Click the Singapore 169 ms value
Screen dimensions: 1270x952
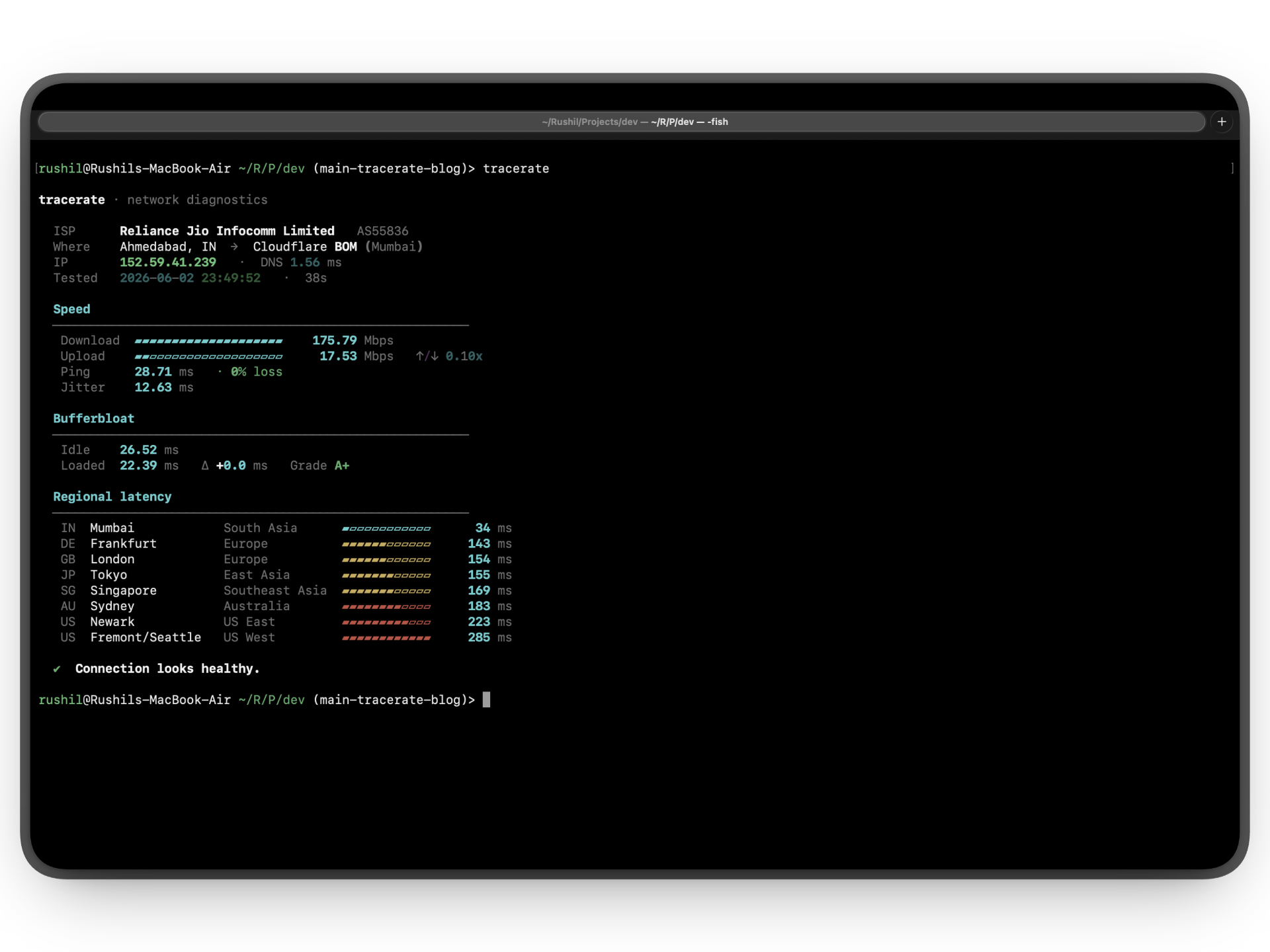click(489, 591)
